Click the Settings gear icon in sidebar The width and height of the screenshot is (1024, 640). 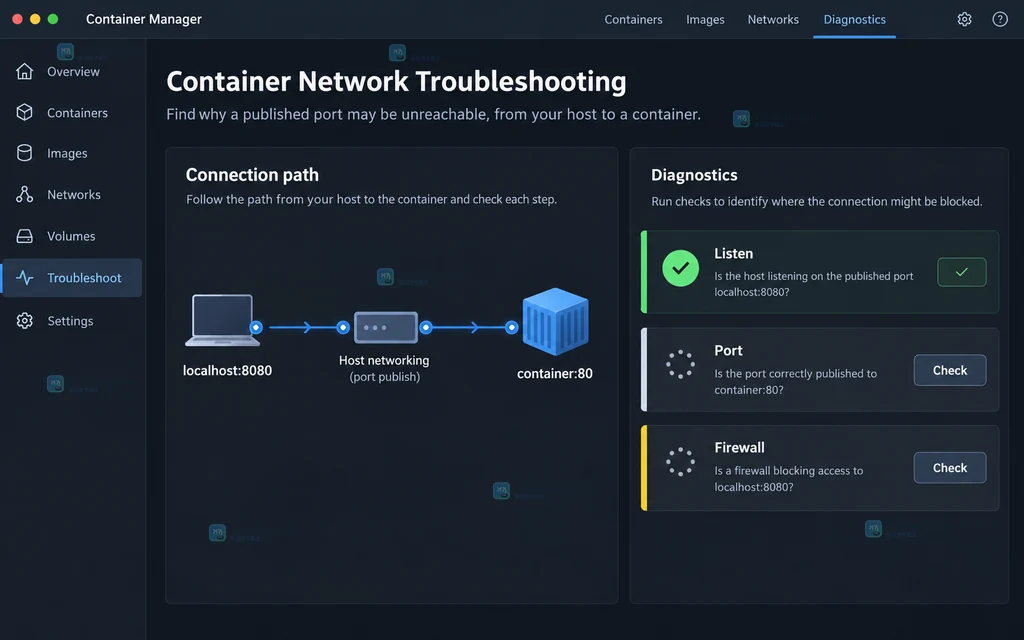[x=25, y=321]
